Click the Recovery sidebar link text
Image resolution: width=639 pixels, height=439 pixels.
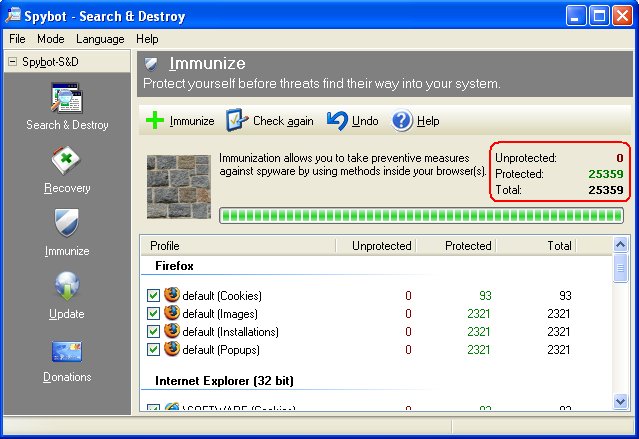point(67,188)
